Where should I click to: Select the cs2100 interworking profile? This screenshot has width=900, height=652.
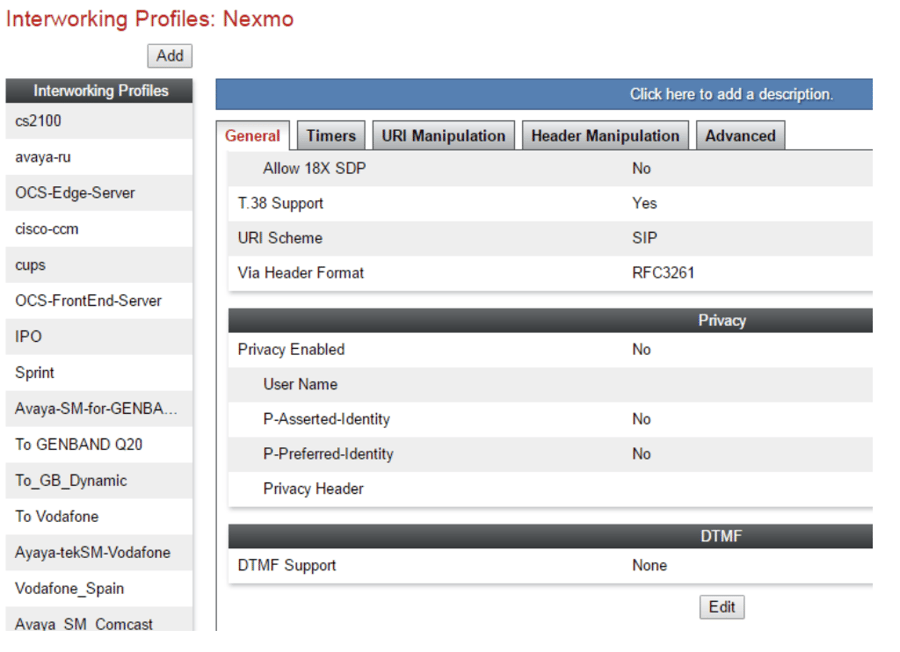coord(99,121)
